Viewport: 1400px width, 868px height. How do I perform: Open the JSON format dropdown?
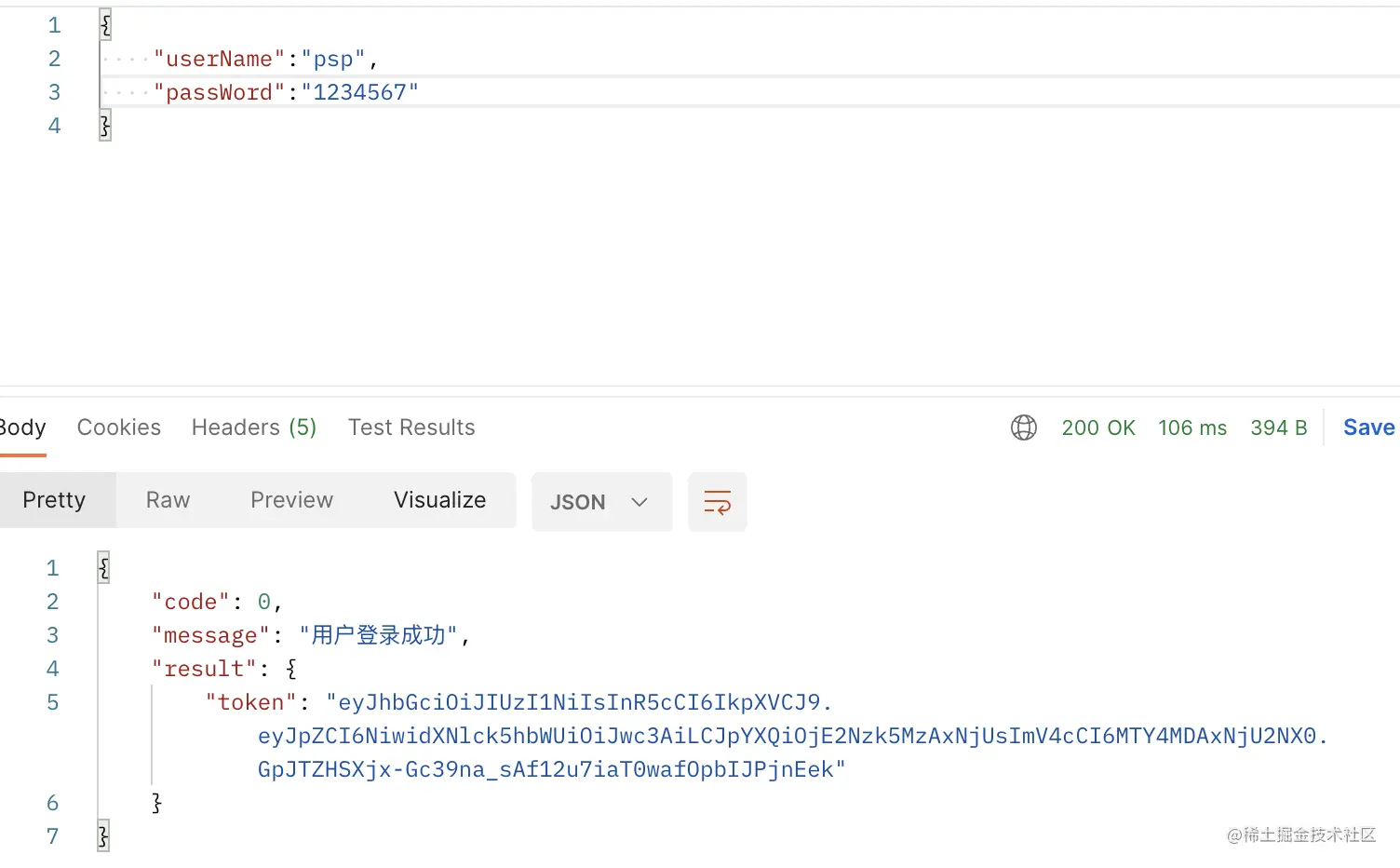click(601, 502)
